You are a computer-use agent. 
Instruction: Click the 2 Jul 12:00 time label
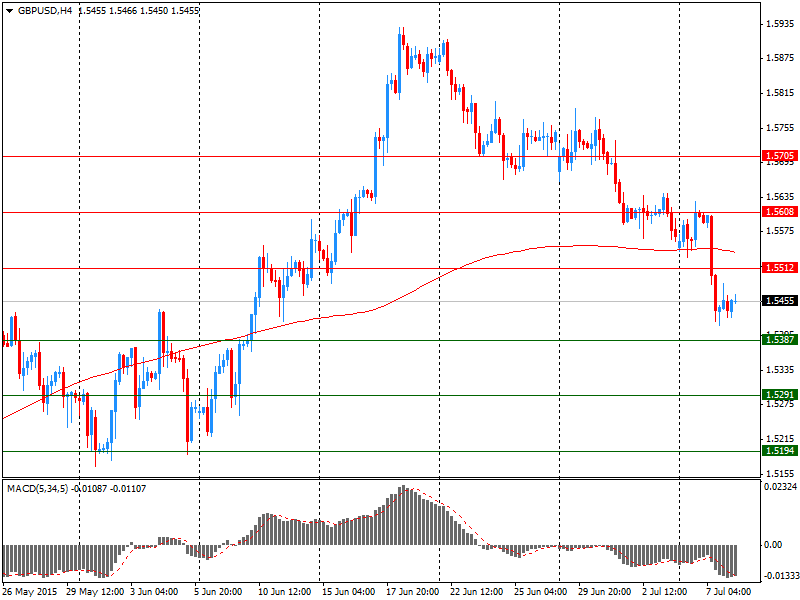click(667, 592)
